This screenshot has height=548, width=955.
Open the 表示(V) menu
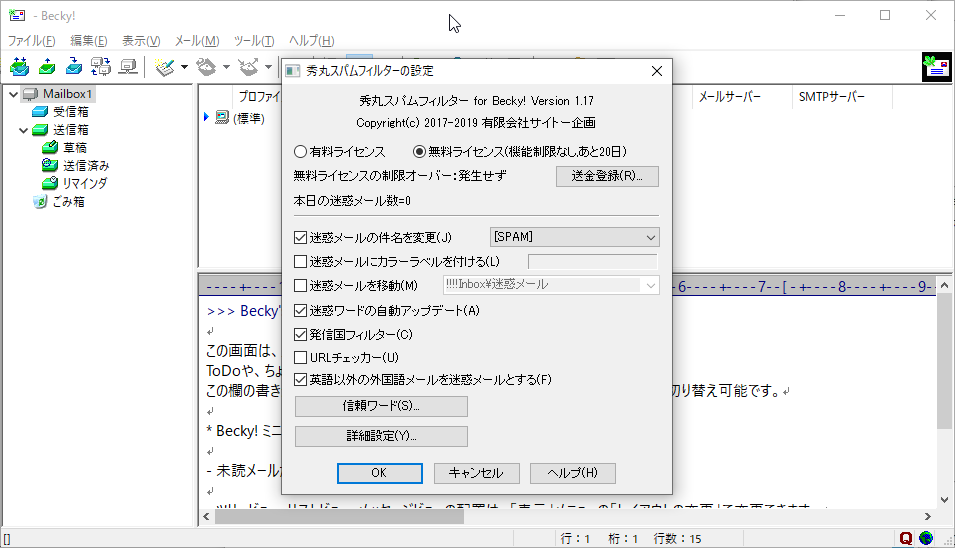click(141, 41)
